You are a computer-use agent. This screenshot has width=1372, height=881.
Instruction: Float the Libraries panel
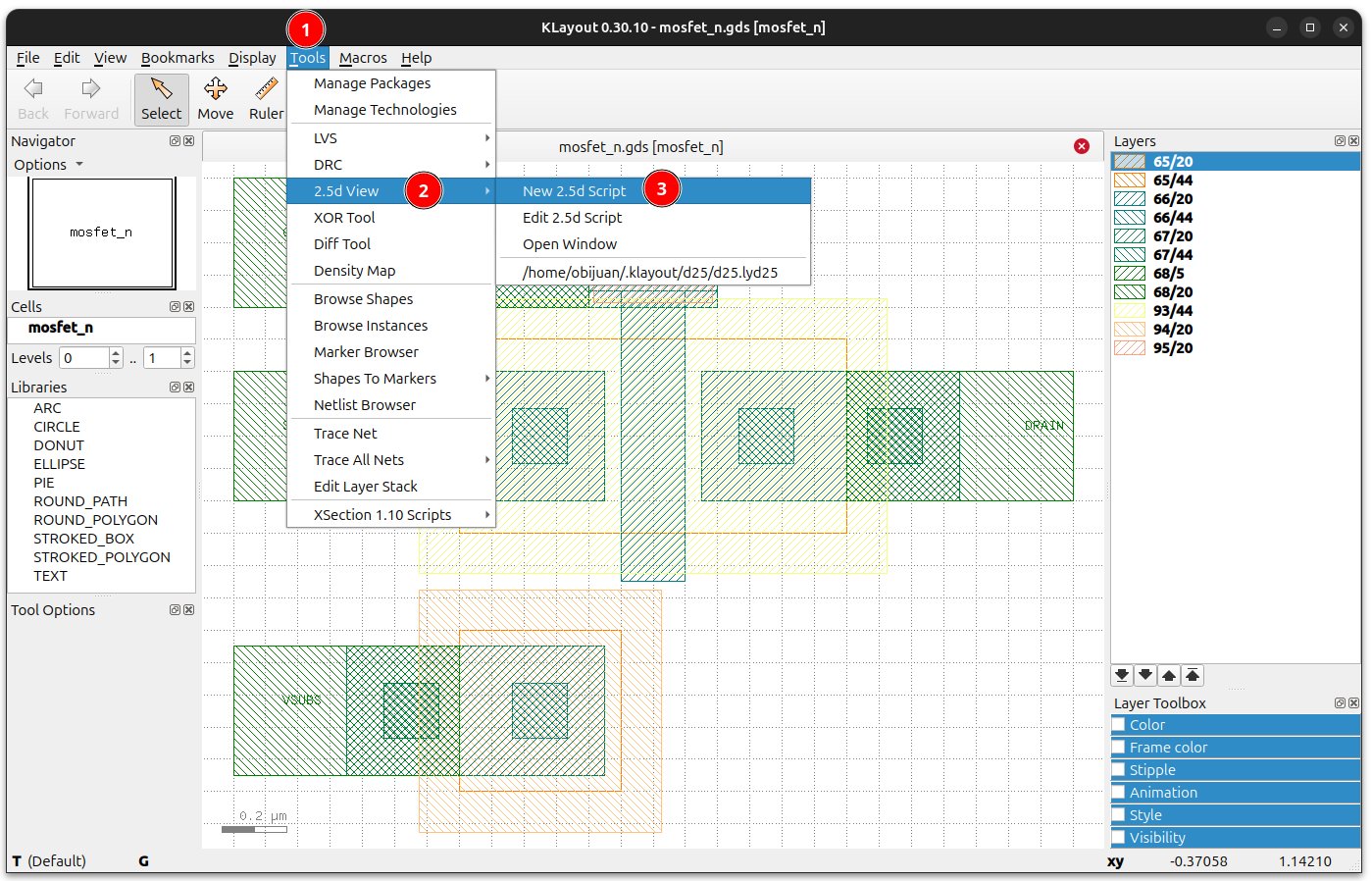(x=175, y=388)
